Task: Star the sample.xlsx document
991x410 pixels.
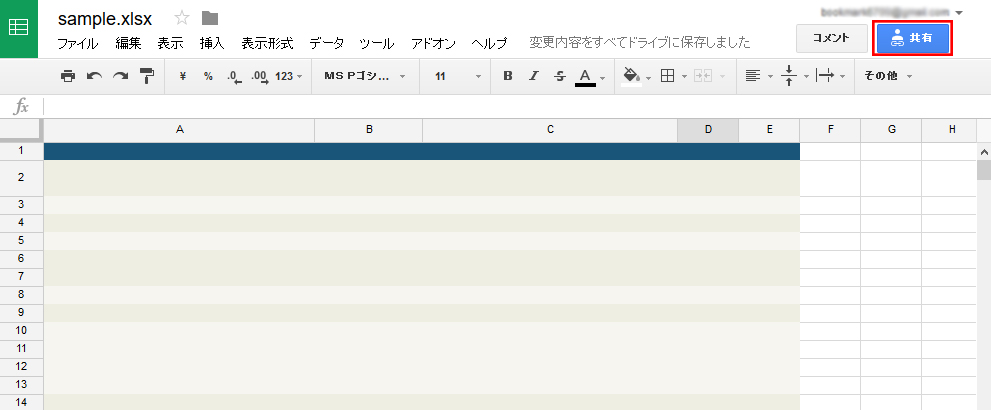Action: click(x=182, y=18)
